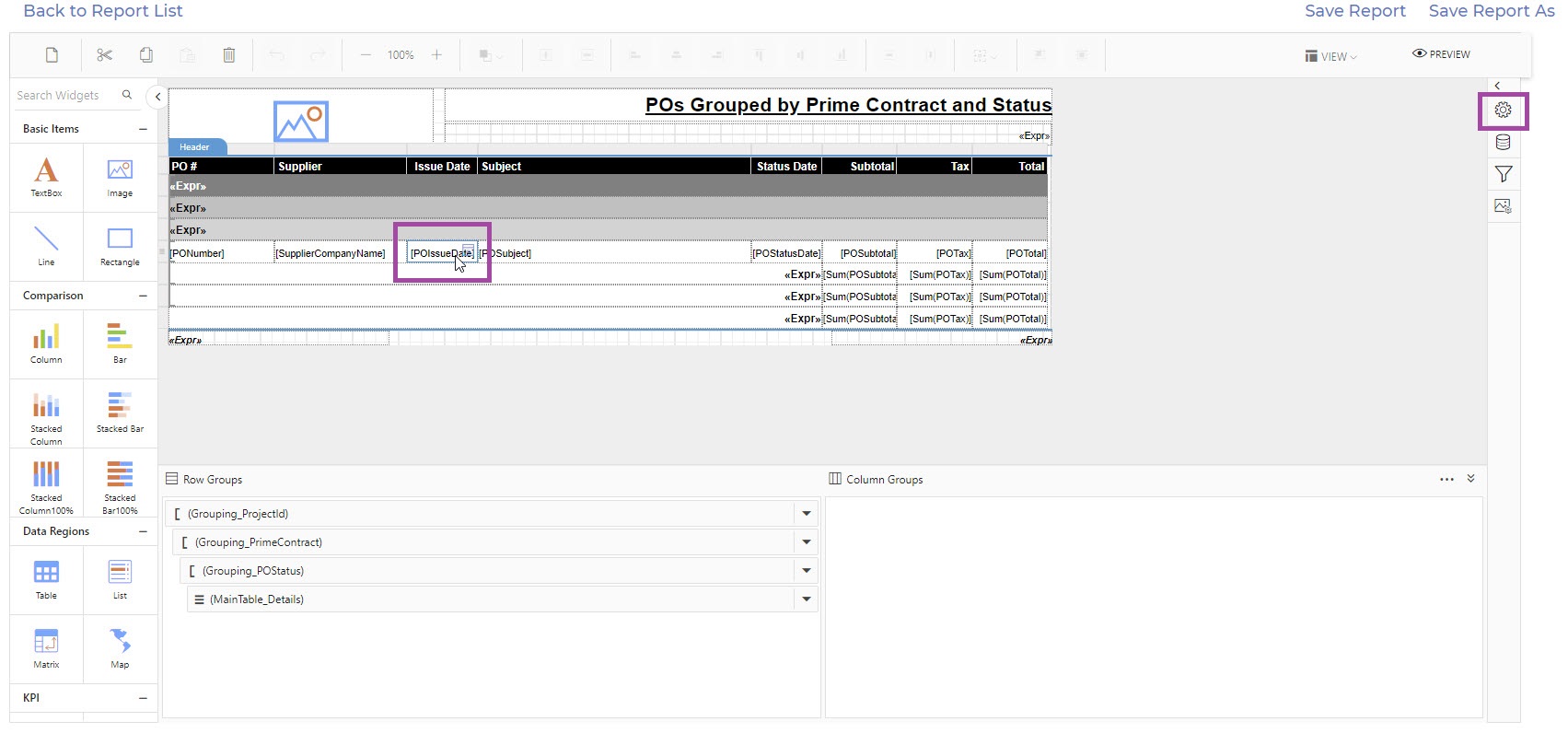The height and width of the screenshot is (733, 1568).
Task: Open MainTable_Details dropdown arrow
Action: [807, 599]
